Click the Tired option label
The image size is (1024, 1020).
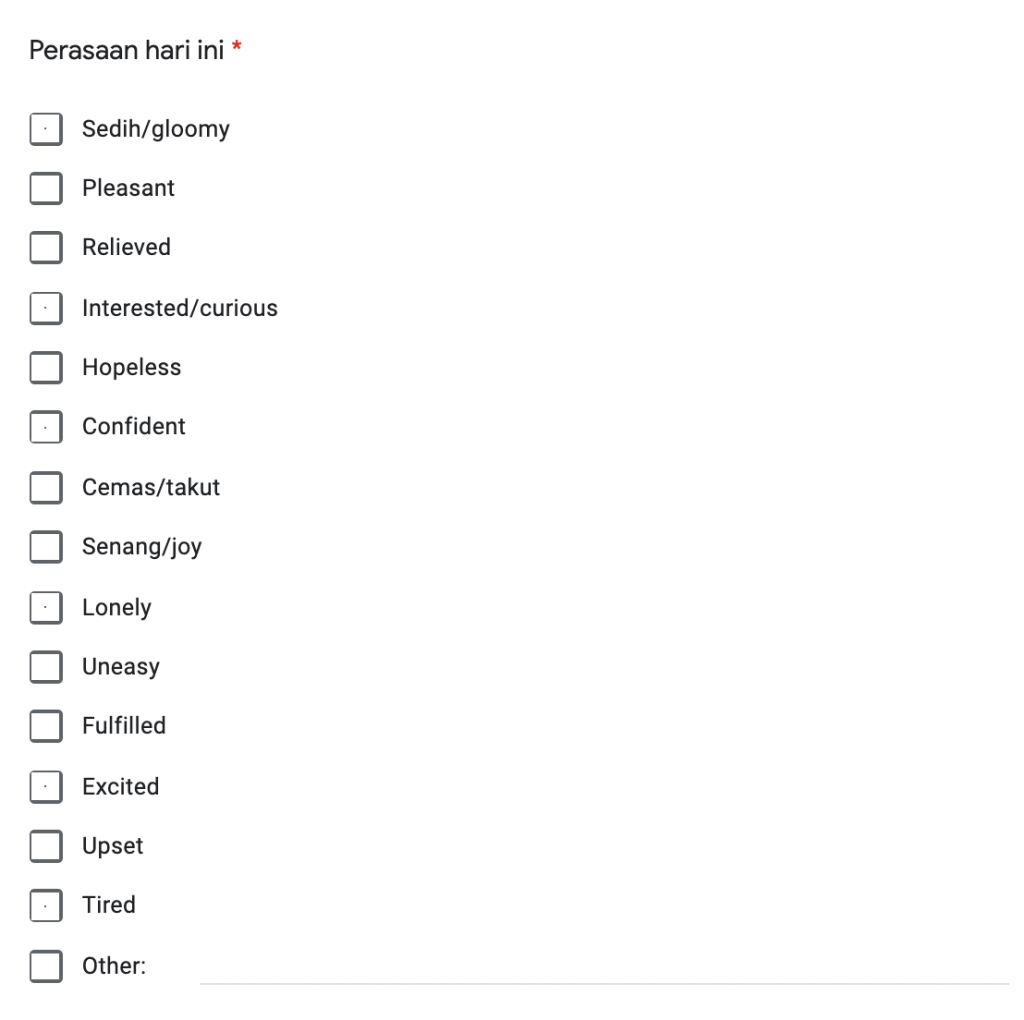[108, 905]
